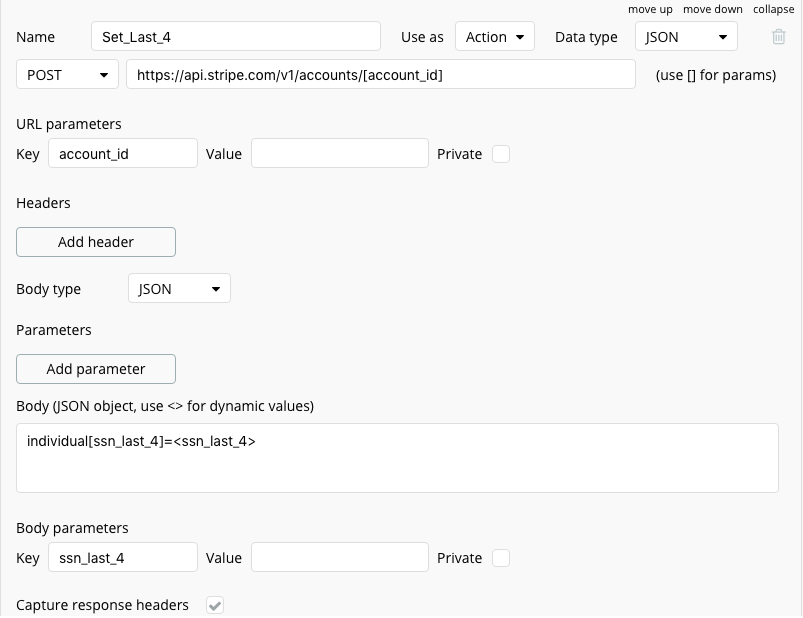Click the Stripe API URL field
The height and width of the screenshot is (618, 803).
[x=380, y=75]
